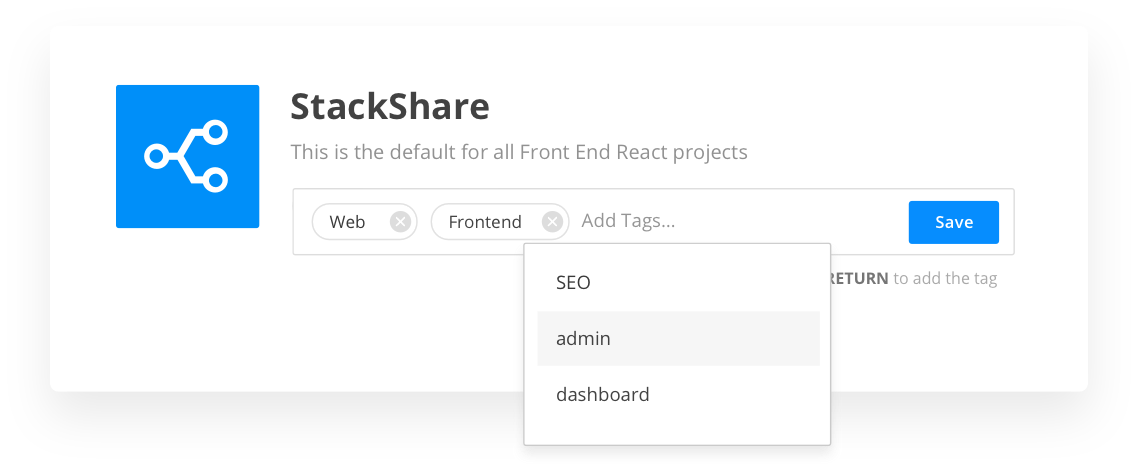Select the Web tag chip label
1138x466 pixels.
click(348, 222)
